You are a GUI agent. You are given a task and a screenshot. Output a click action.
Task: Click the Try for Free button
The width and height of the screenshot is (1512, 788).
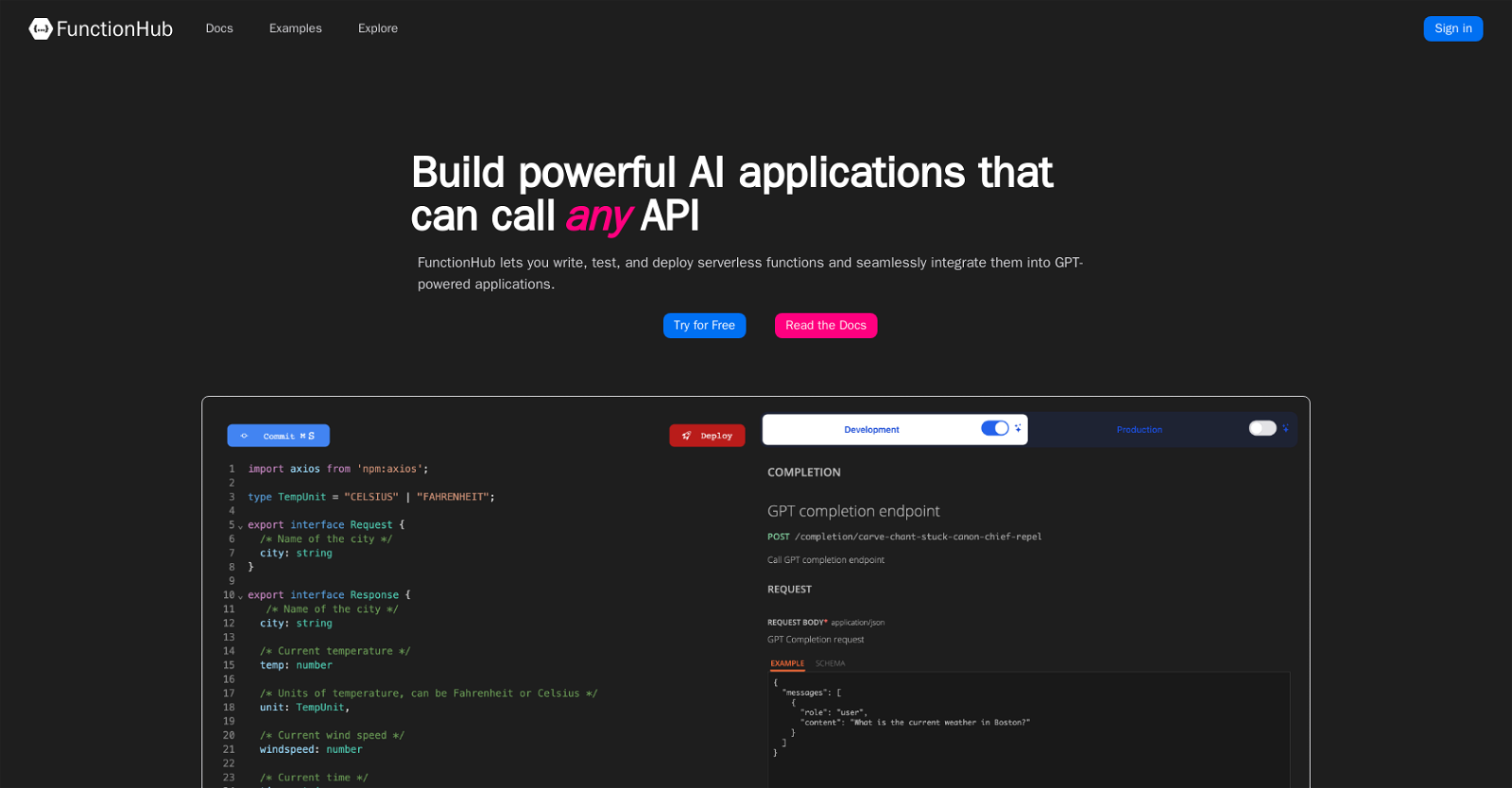pyautogui.click(x=704, y=325)
